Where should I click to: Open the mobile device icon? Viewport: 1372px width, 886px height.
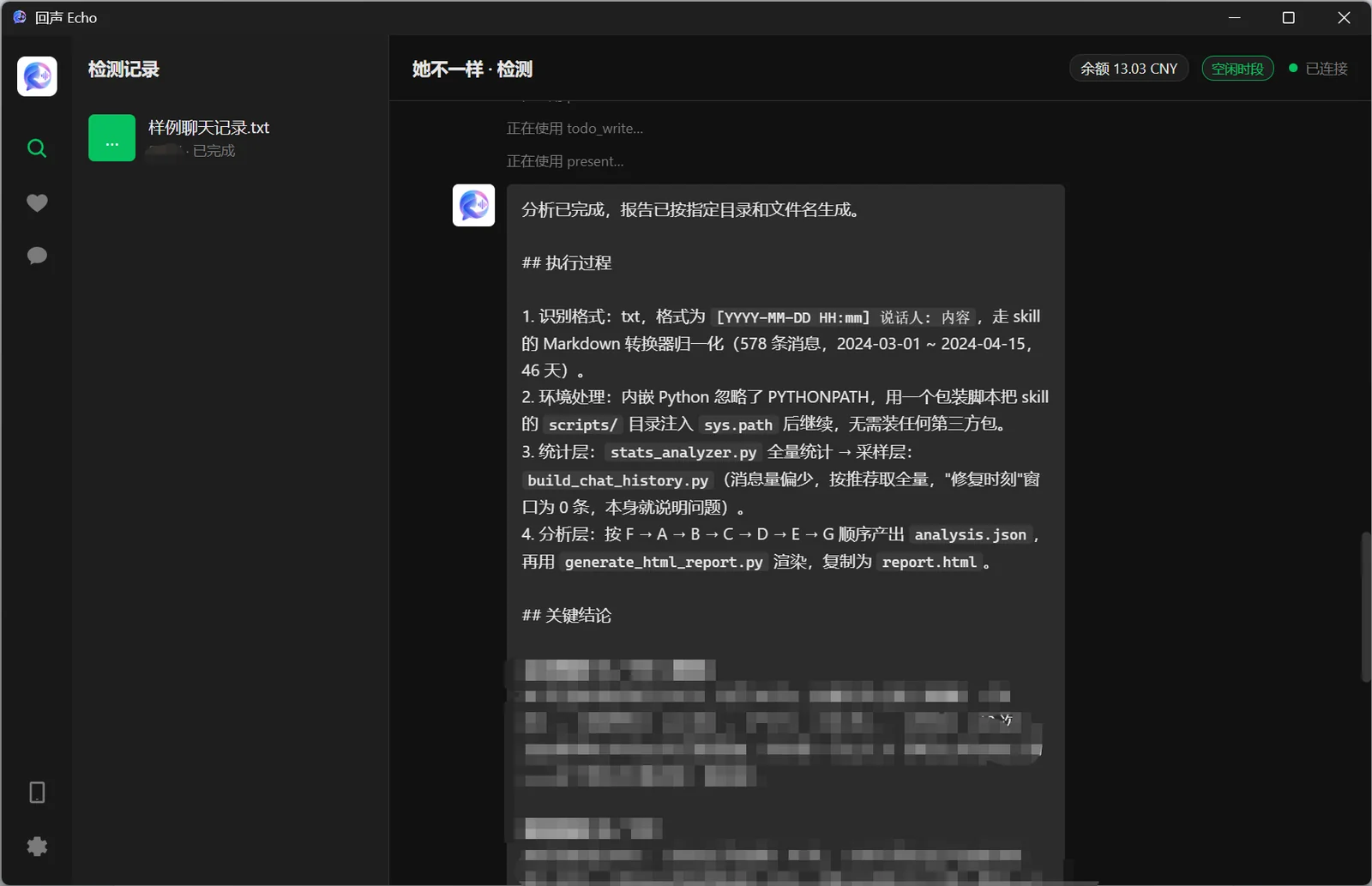[37, 793]
